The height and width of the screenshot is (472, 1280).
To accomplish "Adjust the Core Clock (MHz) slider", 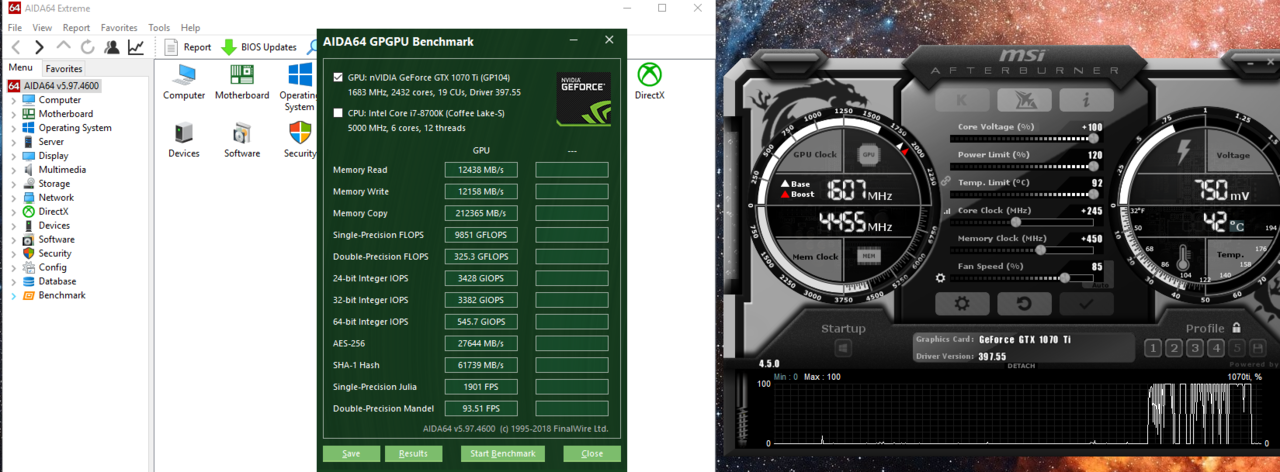I will click(1017, 222).
